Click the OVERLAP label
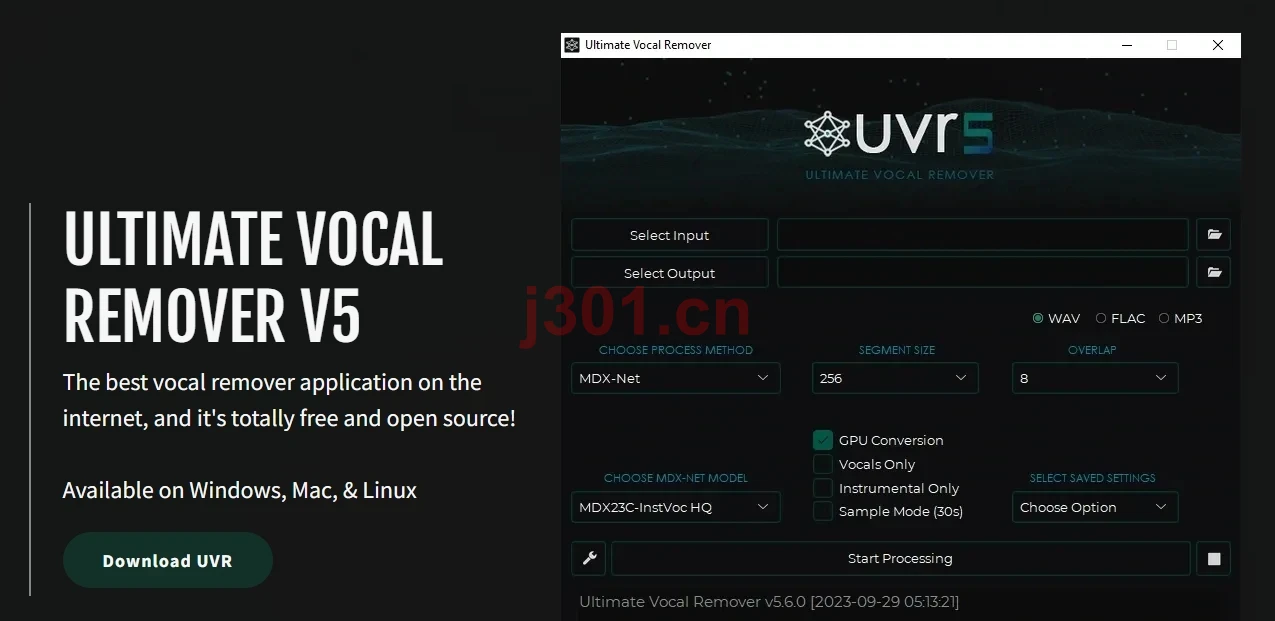This screenshot has width=1275, height=621. (x=1092, y=350)
